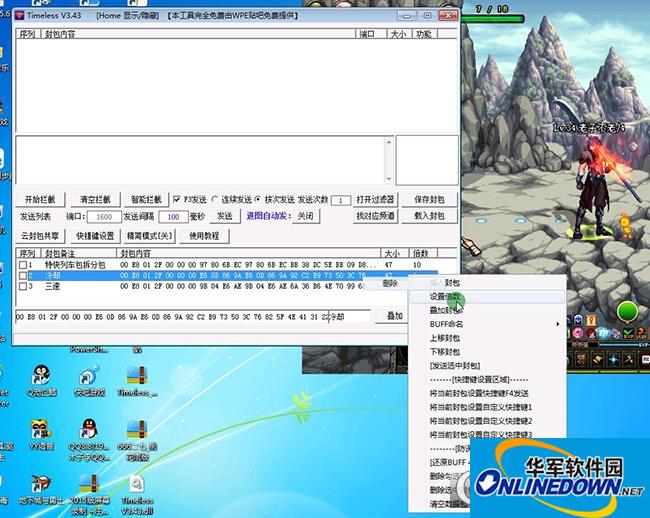Click the 发送间隔 field showing 100
This screenshot has width=650, height=518.
click(173, 217)
